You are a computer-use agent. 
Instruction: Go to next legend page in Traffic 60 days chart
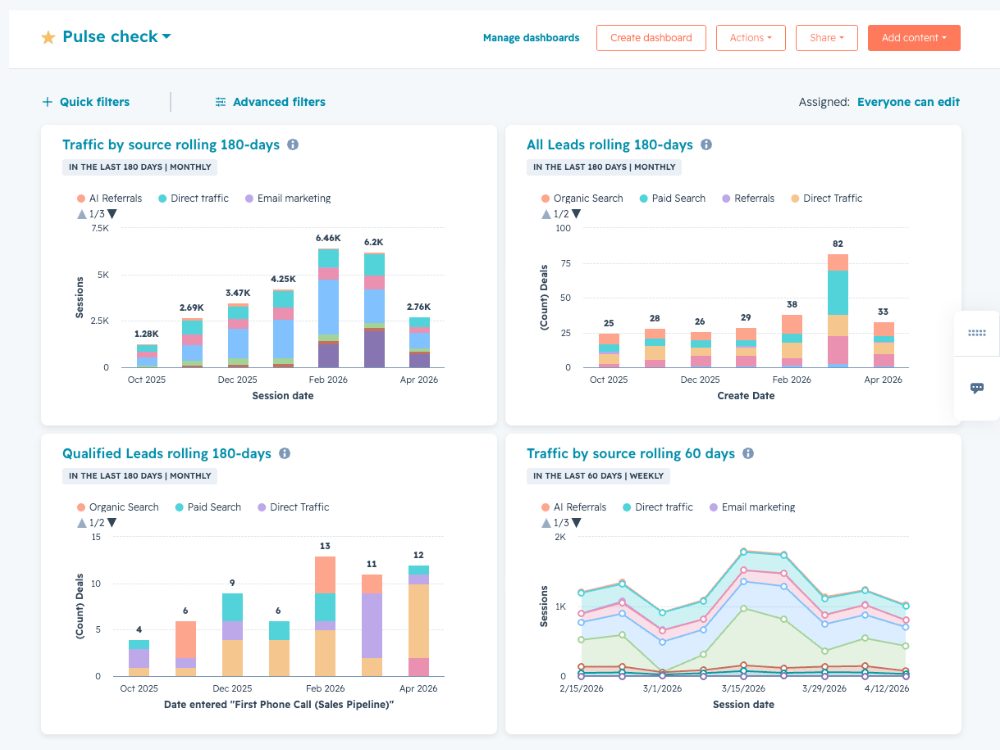(577, 523)
